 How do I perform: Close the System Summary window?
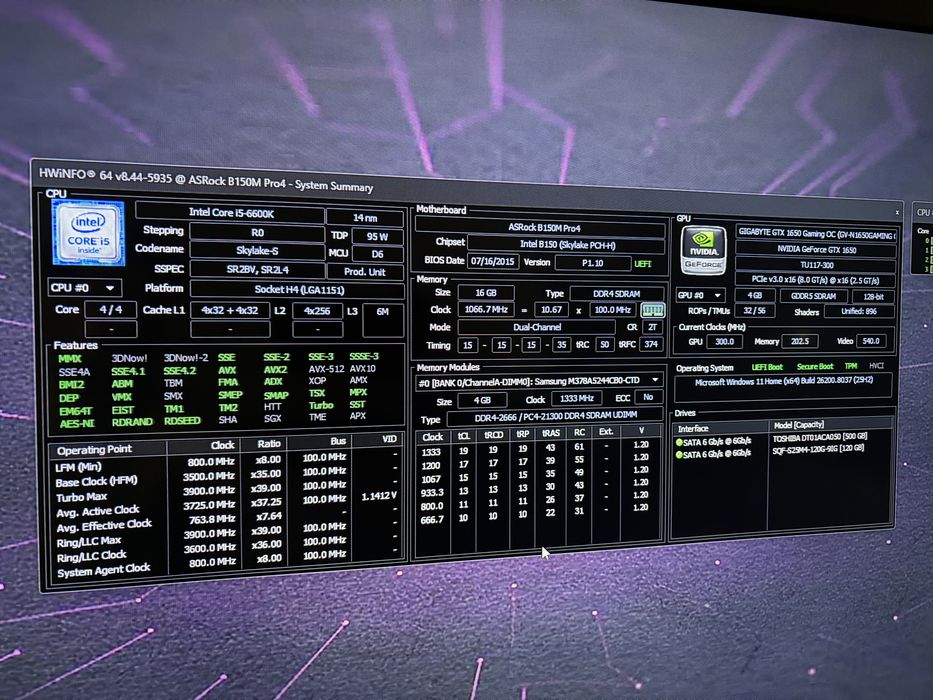tap(897, 212)
